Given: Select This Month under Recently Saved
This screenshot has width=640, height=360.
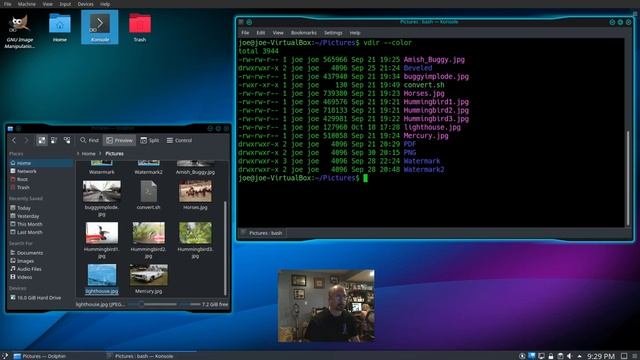Looking at the screenshot, I should coord(40,224).
